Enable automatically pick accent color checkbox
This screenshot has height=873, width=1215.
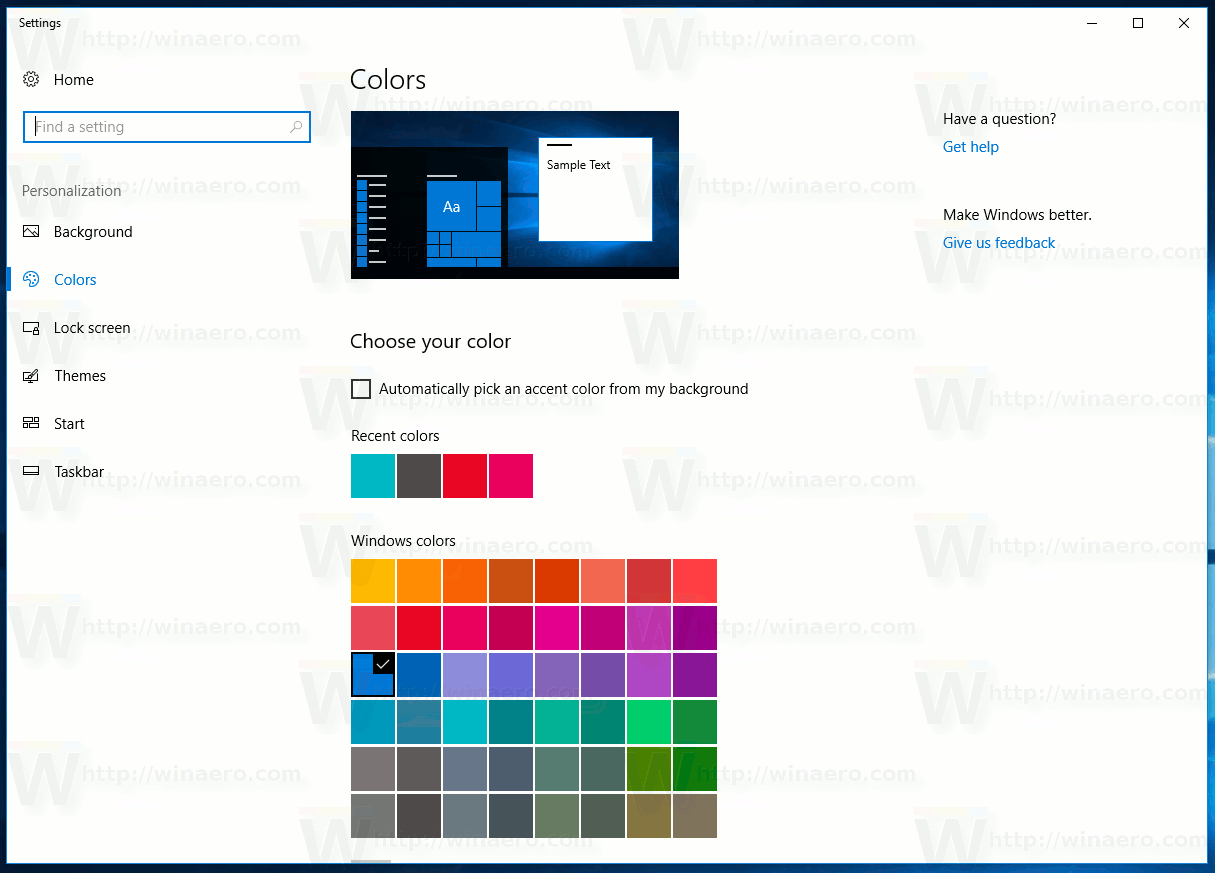pos(361,389)
